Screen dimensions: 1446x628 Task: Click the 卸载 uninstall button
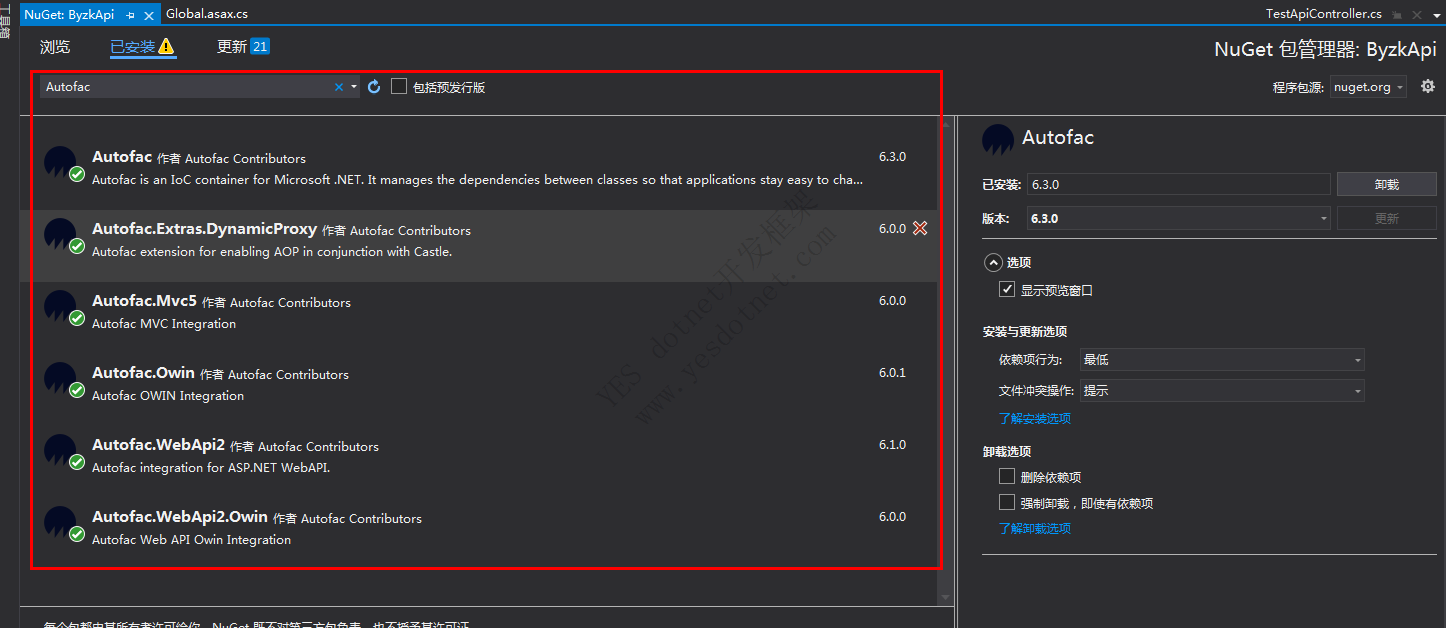point(1386,184)
